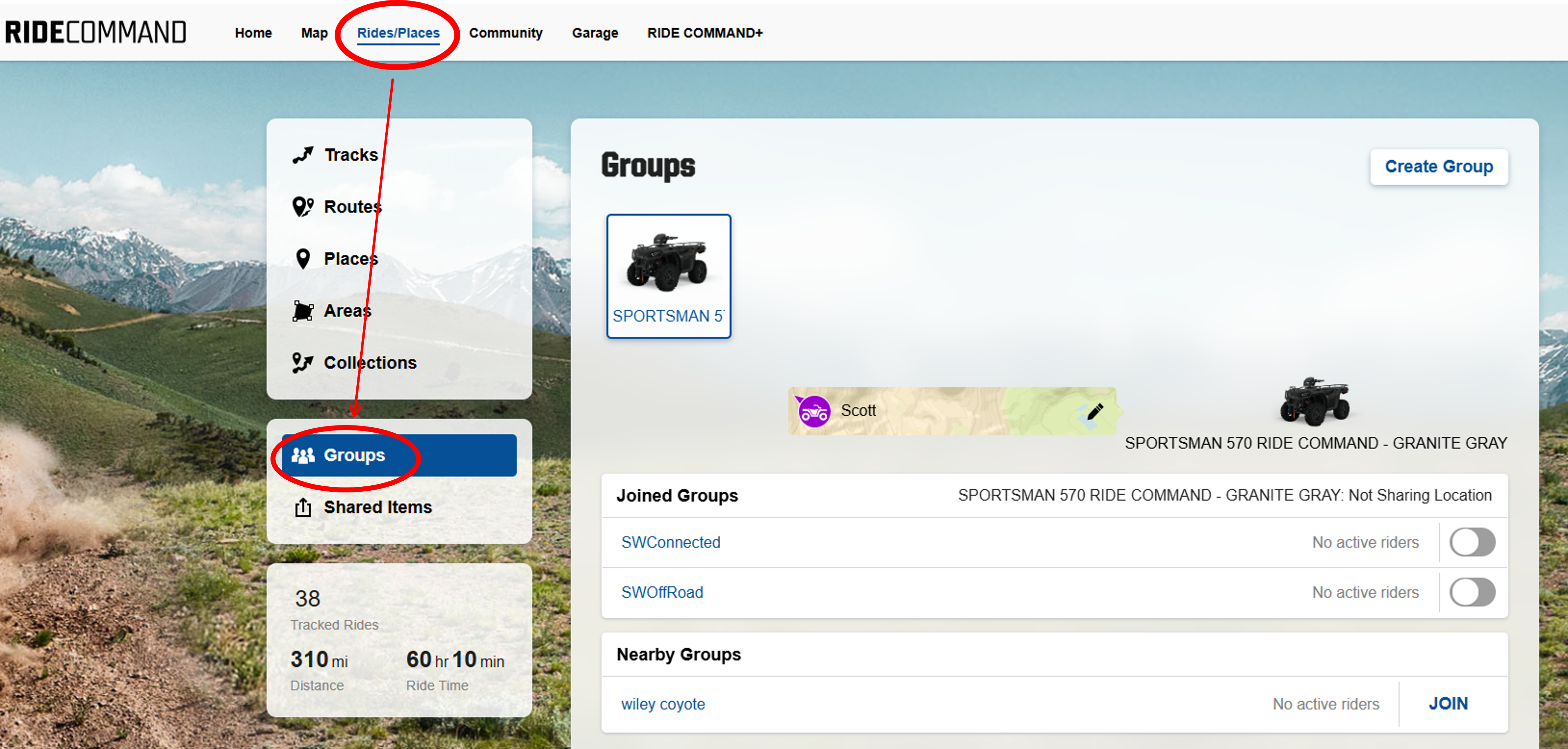The width and height of the screenshot is (1568, 749).
Task: Select Groups in the sidebar
Action: click(399, 455)
